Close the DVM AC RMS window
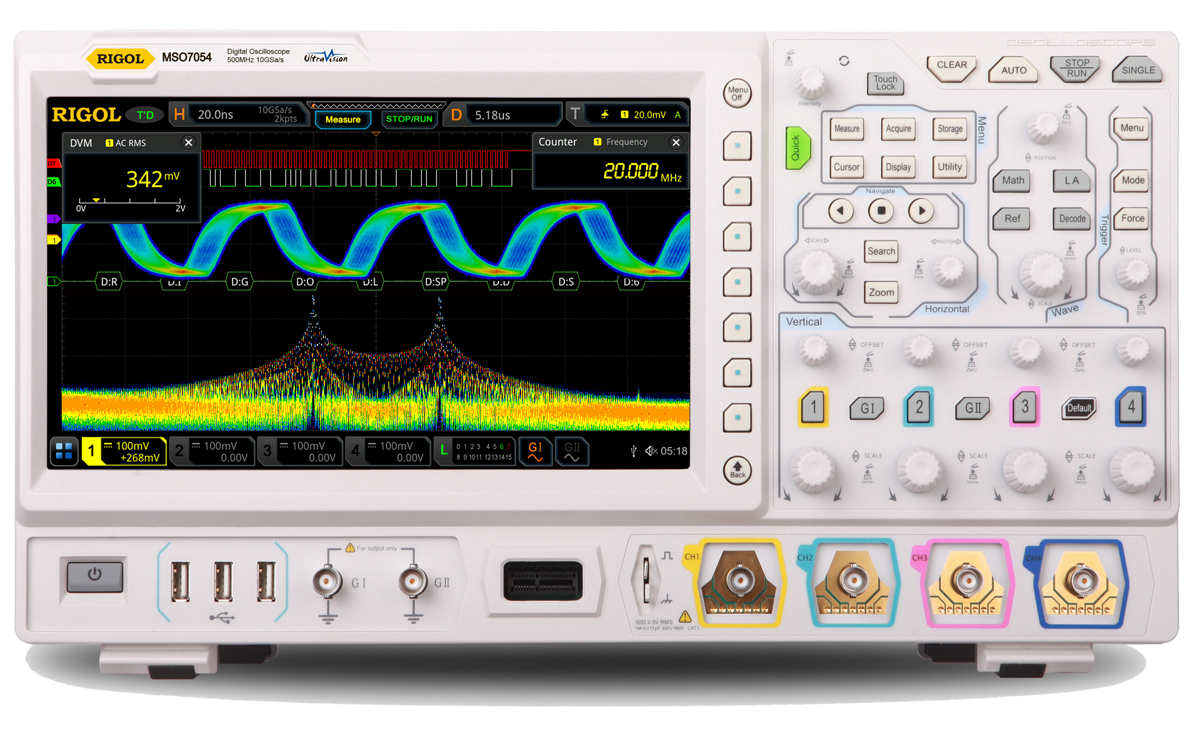 pyautogui.click(x=188, y=143)
